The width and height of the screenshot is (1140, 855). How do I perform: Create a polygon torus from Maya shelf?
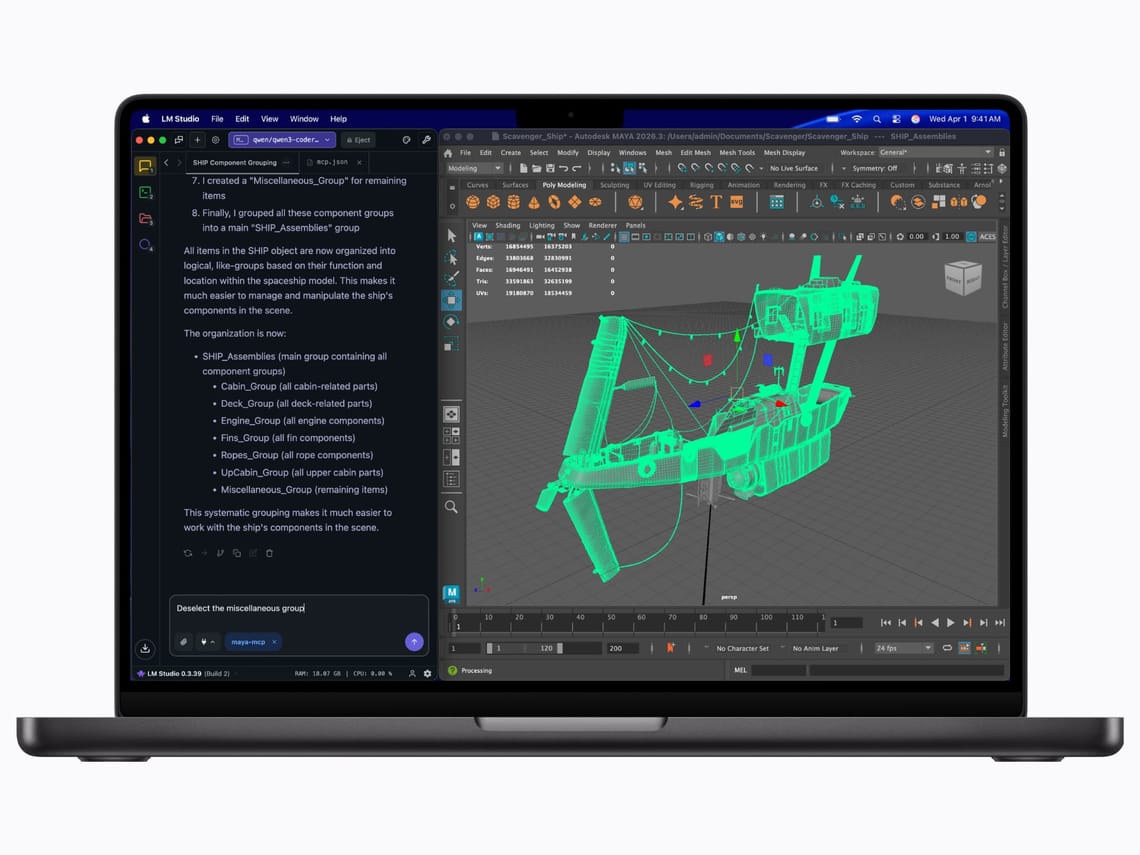pyautogui.click(x=554, y=202)
